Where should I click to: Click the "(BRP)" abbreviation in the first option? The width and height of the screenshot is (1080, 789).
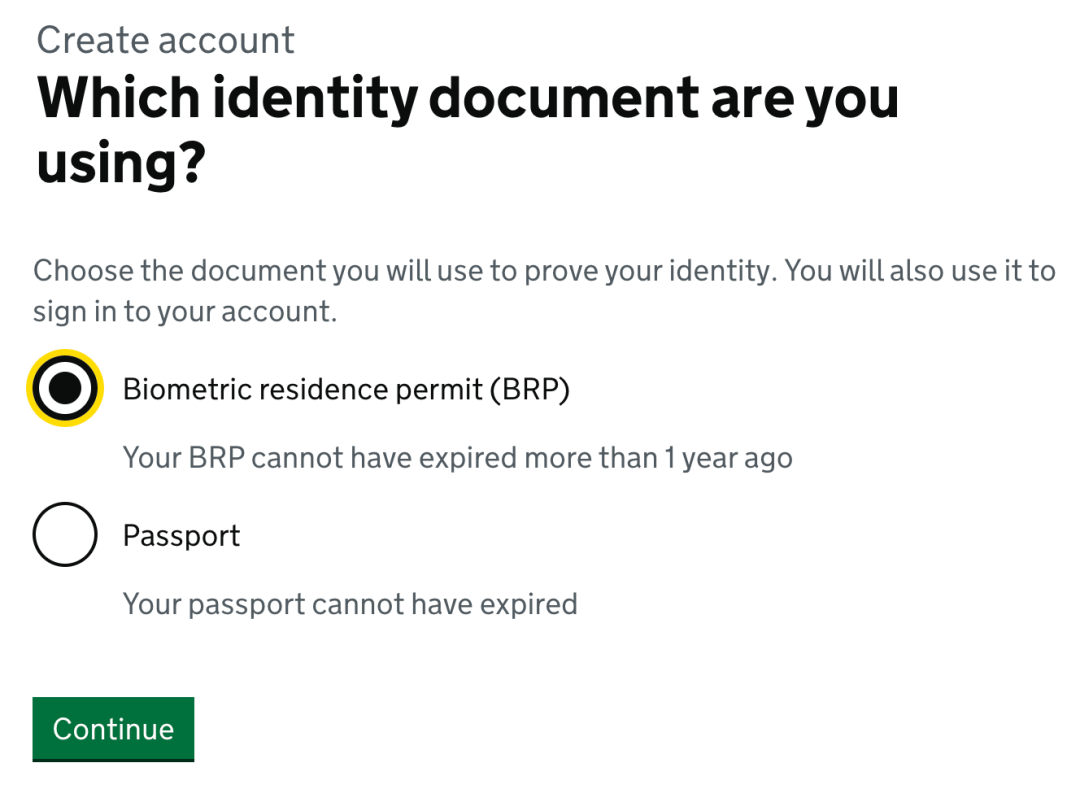tap(529, 388)
